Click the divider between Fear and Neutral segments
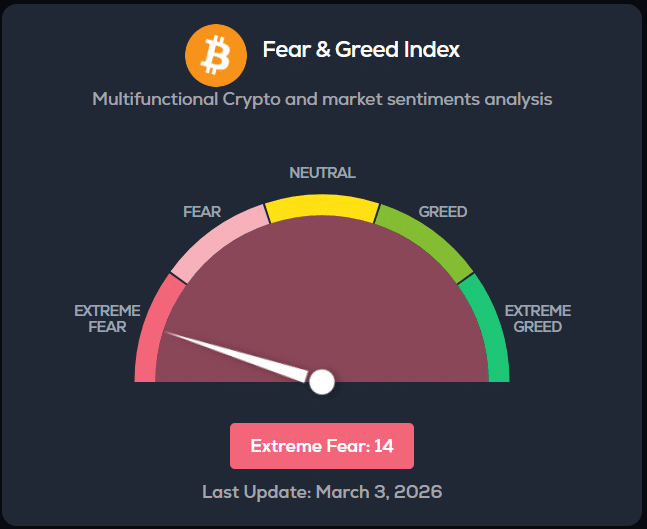The width and height of the screenshot is (647, 529). [x=267, y=213]
